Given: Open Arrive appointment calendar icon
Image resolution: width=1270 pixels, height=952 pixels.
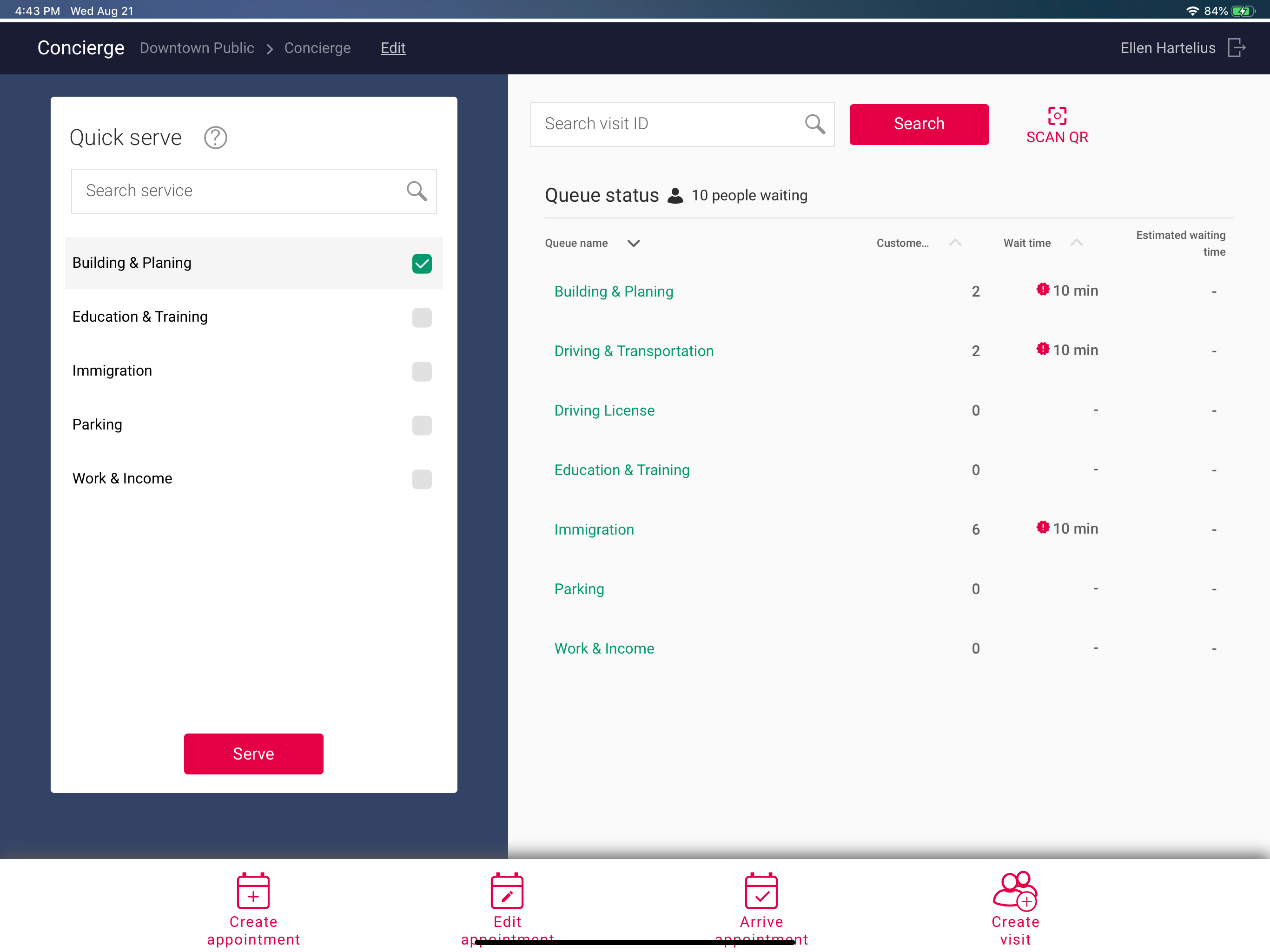Looking at the screenshot, I should click(761, 891).
